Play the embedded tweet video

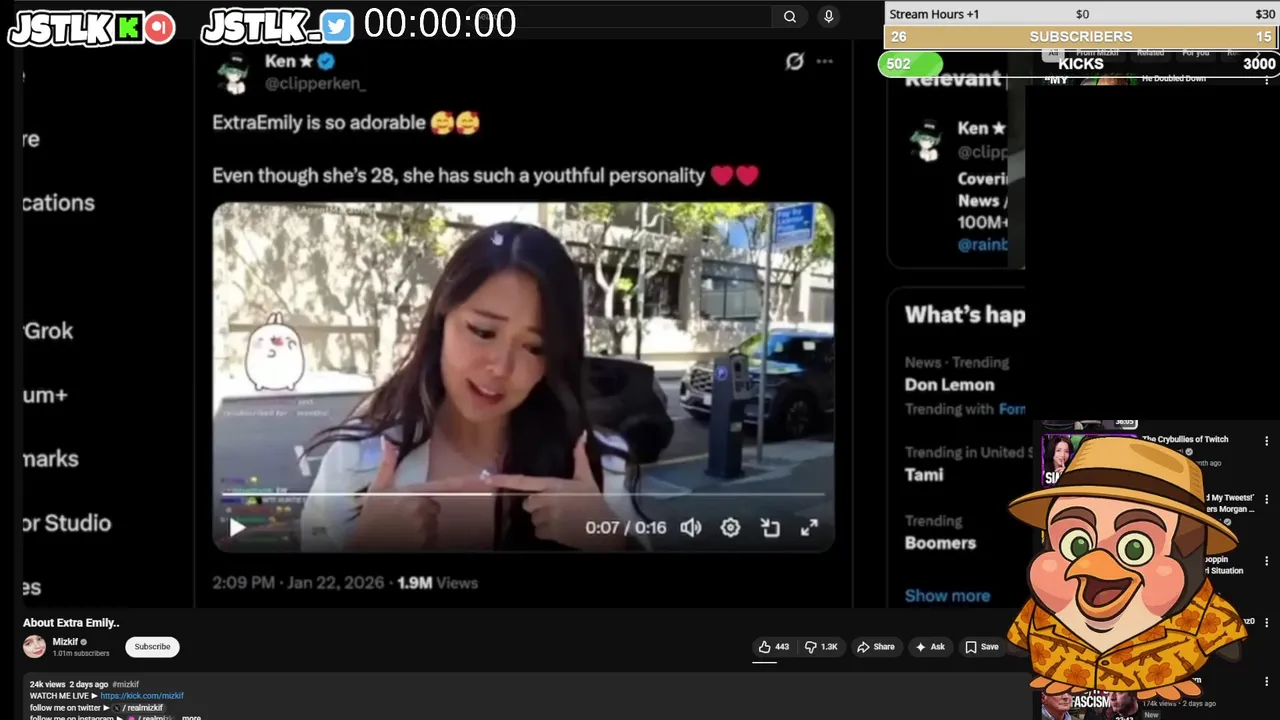click(x=237, y=528)
